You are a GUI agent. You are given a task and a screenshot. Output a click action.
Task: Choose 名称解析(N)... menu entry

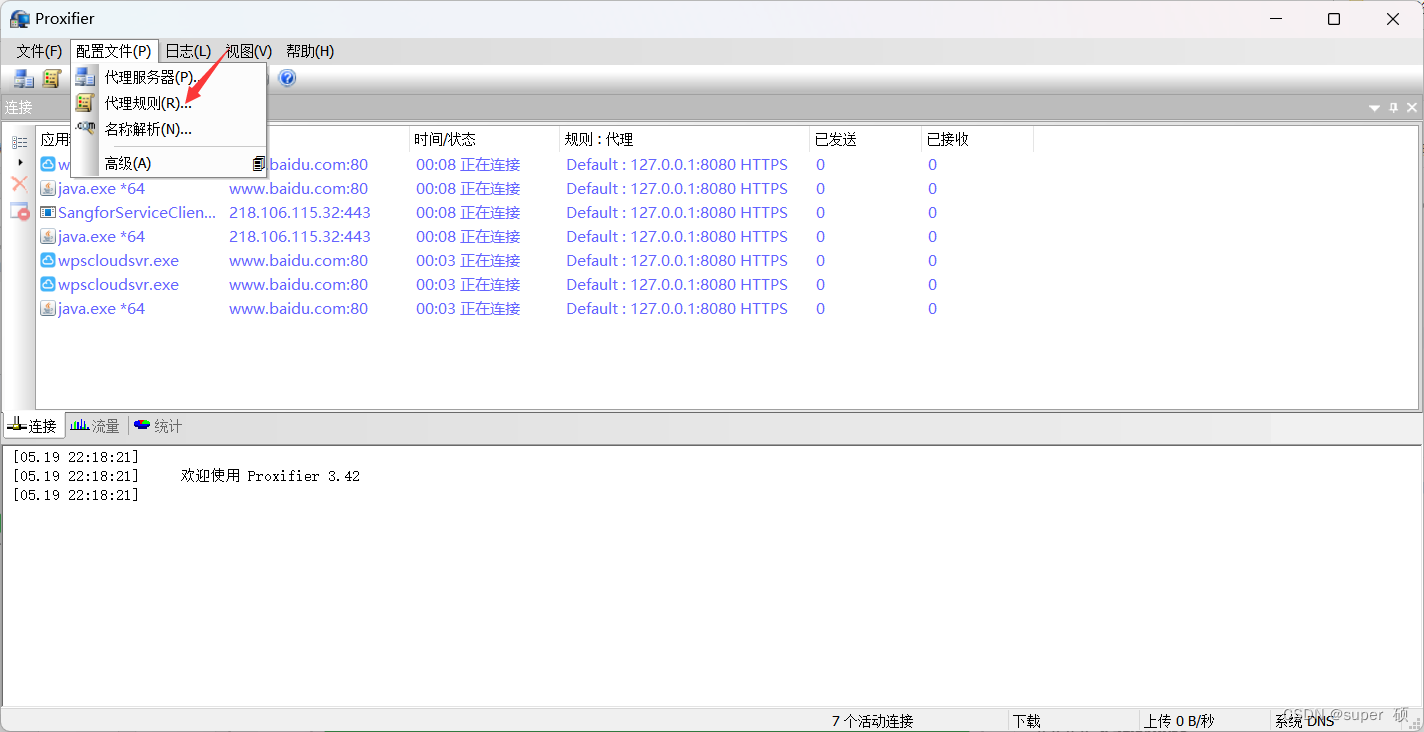click(x=168, y=129)
